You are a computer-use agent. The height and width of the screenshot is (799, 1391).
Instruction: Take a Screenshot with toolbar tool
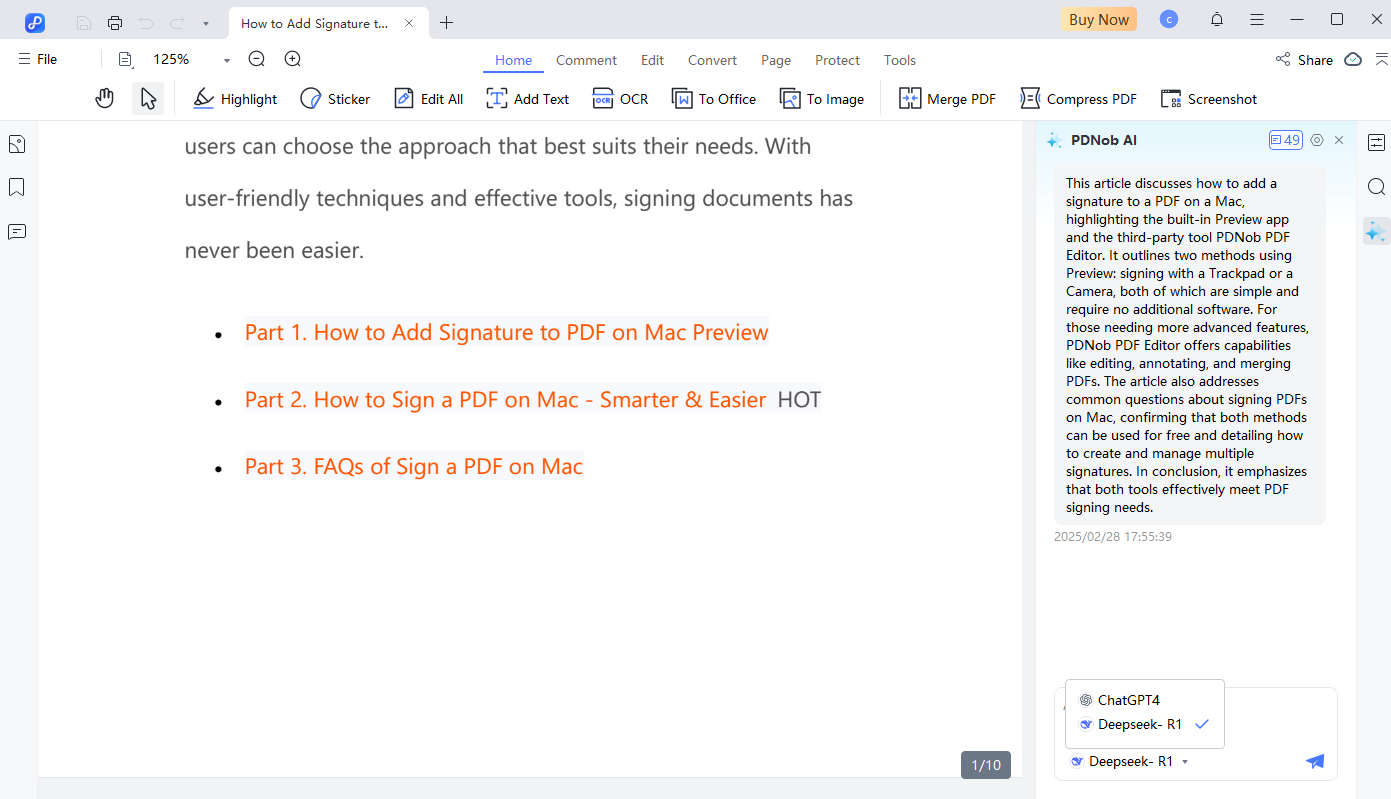pyautogui.click(x=1208, y=99)
